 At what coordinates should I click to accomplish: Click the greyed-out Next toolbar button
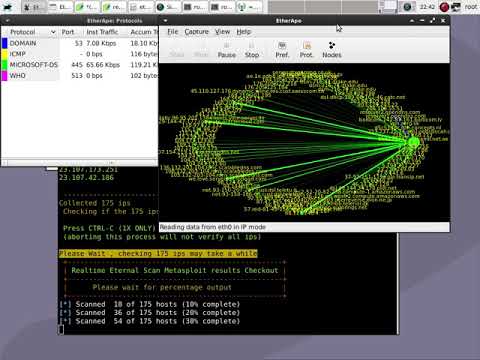click(x=201, y=50)
